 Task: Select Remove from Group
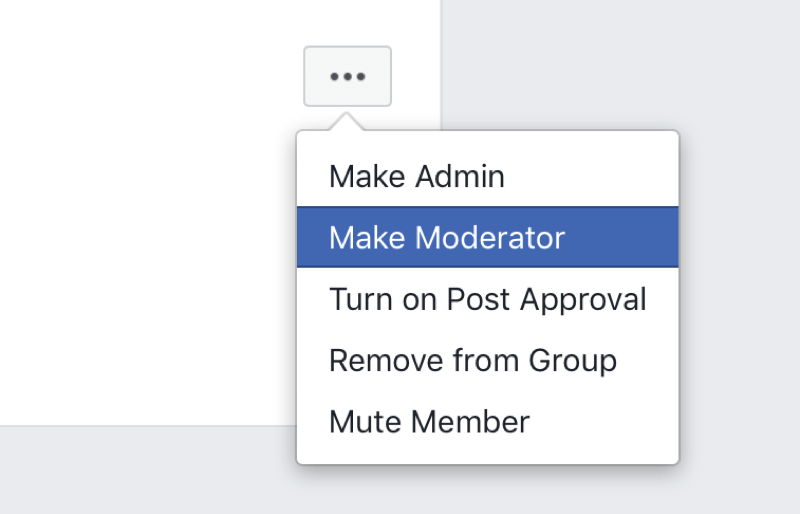click(x=488, y=360)
